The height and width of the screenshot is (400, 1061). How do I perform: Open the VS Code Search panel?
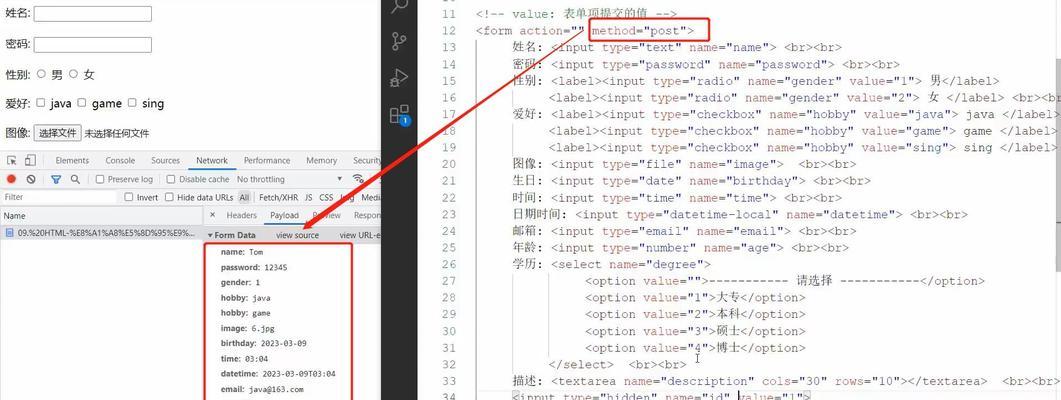tap(399, 7)
